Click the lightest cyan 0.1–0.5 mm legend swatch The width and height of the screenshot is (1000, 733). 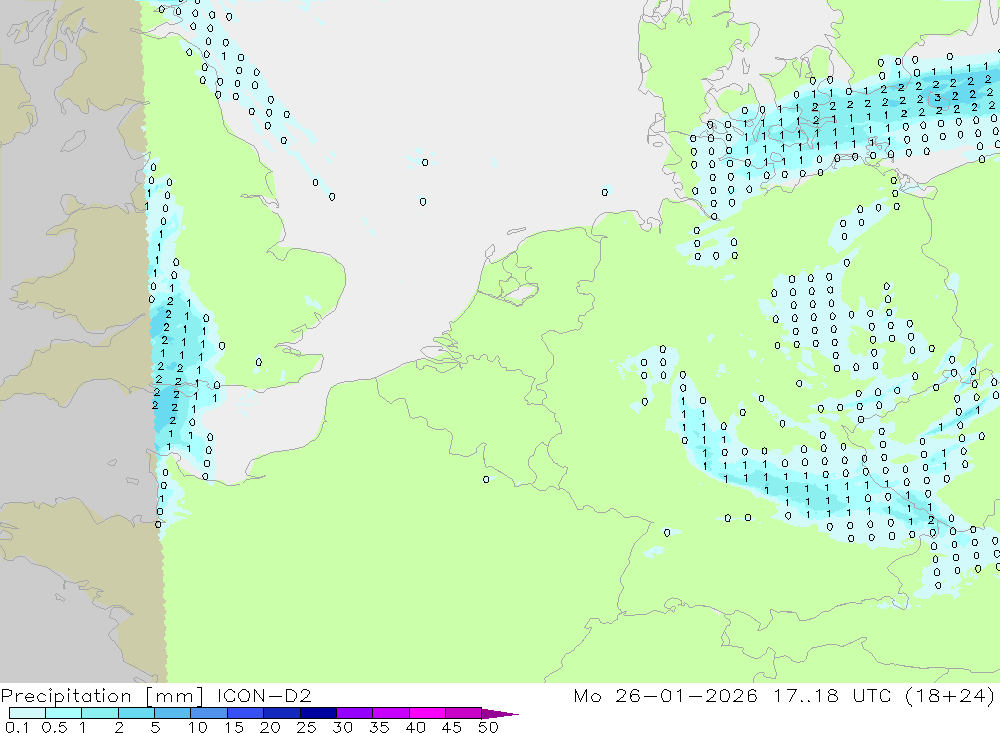pos(27,713)
